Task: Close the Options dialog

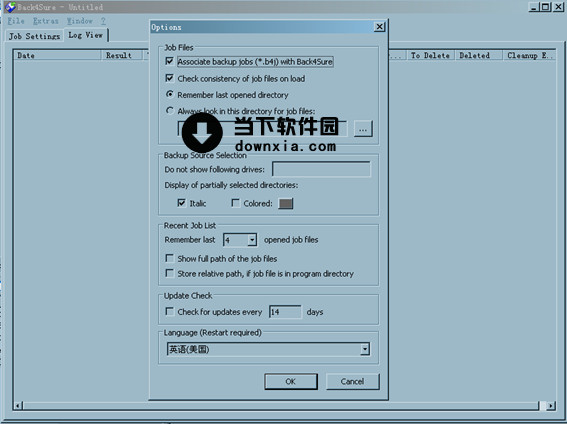Action: coord(379,27)
